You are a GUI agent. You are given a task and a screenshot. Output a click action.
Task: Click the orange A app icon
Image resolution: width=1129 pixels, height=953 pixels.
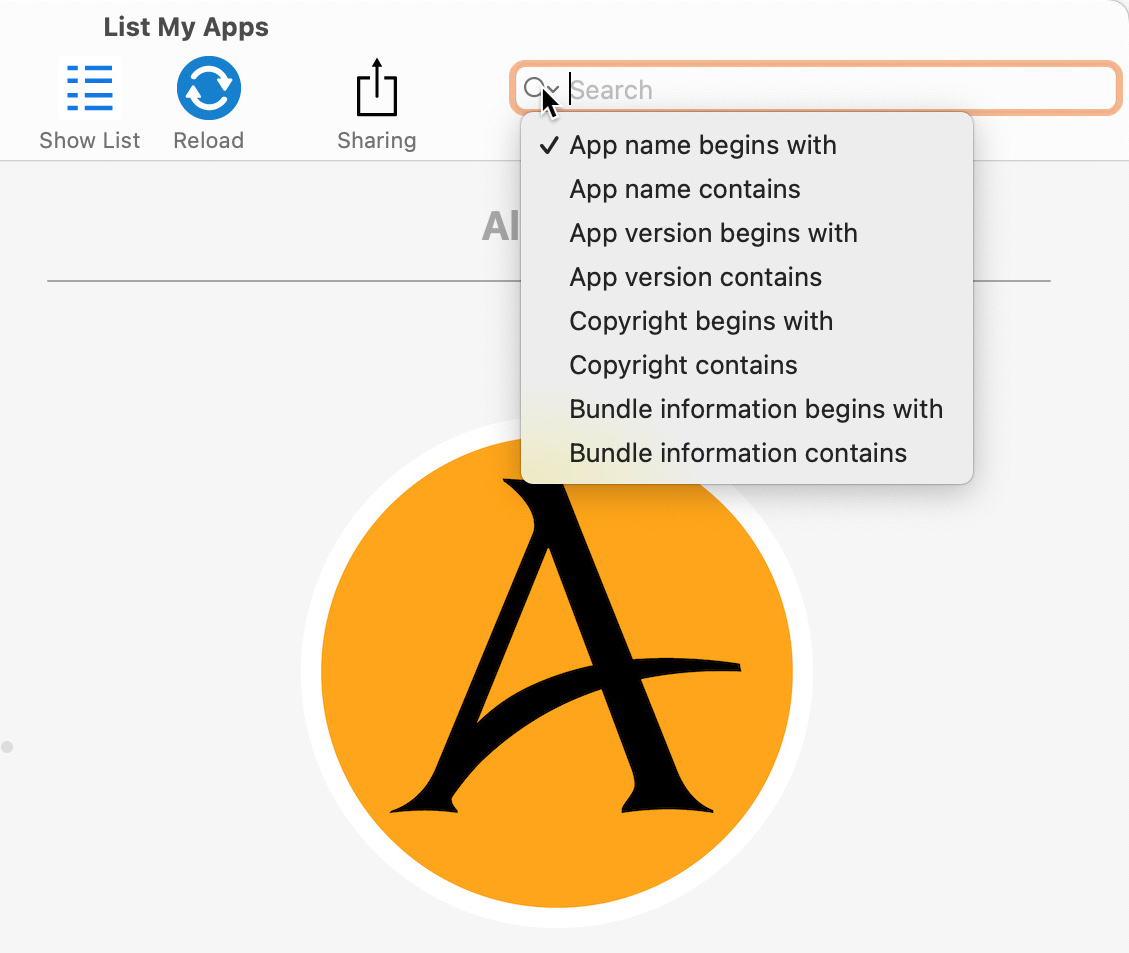[x=557, y=673]
